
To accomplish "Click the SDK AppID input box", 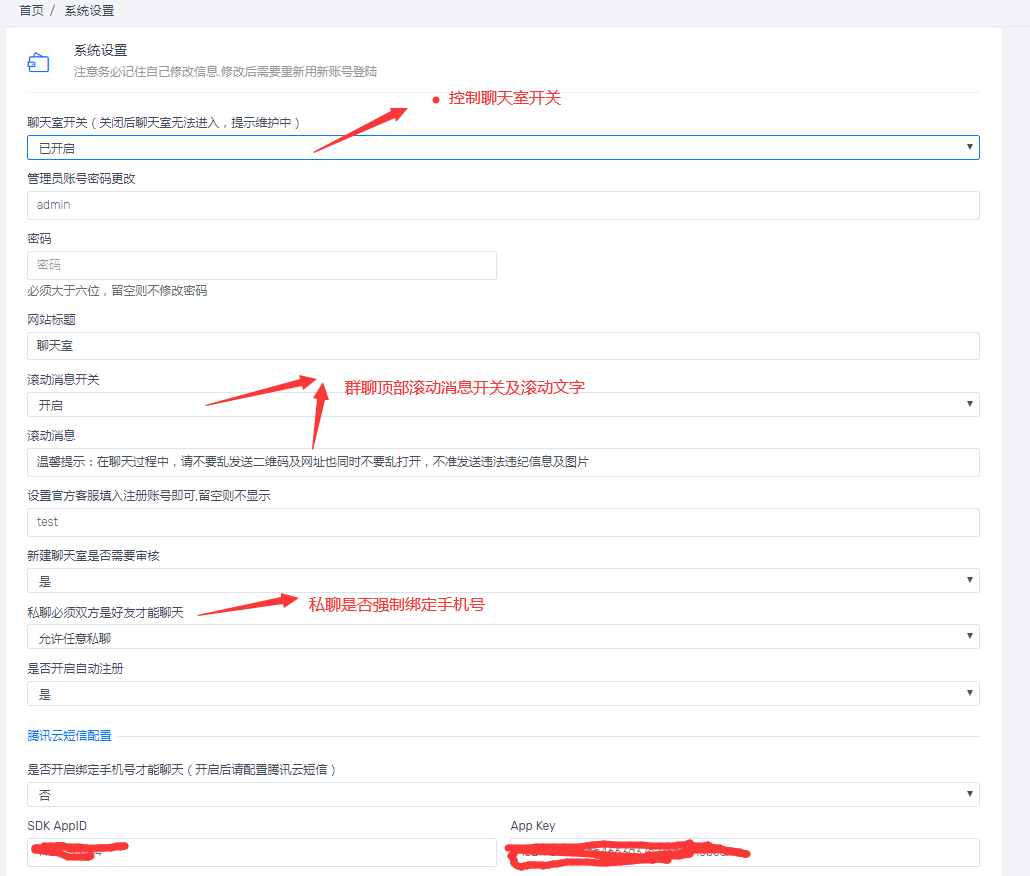I will [260, 852].
